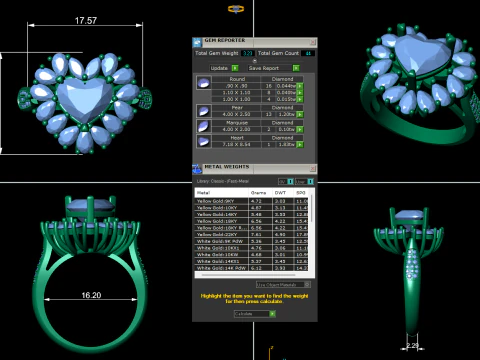Click the Update button
This screenshot has width=480, height=360.
pos(224,68)
